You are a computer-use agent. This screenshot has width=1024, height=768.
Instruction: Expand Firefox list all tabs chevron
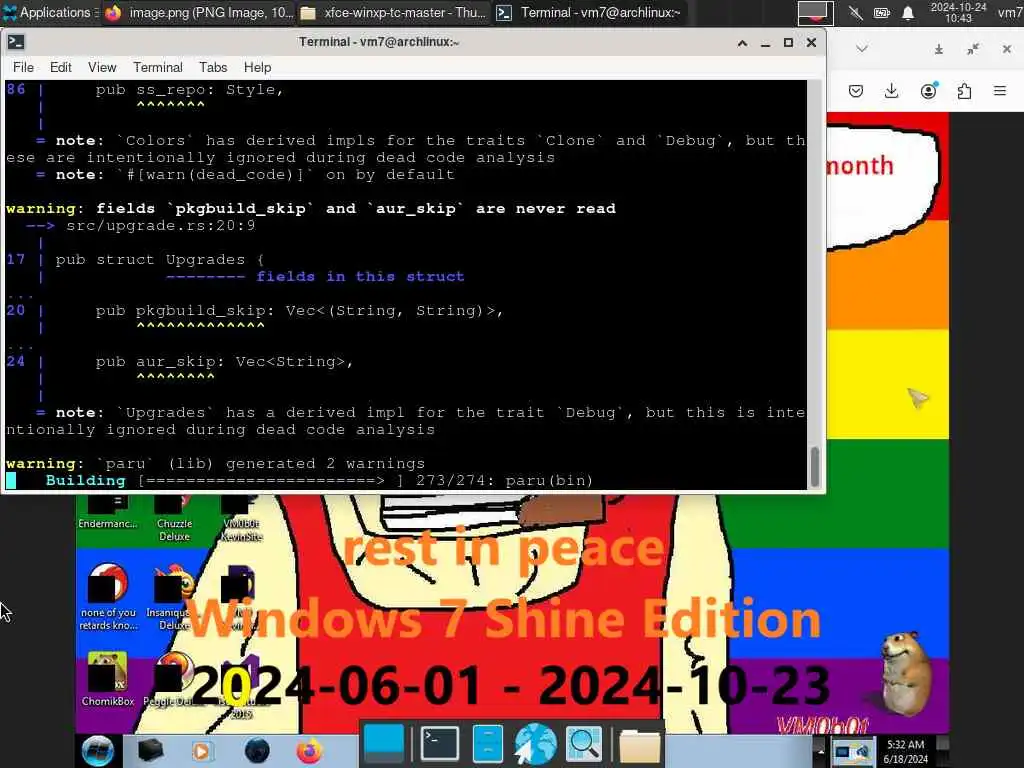pyautogui.click(x=862, y=48)
